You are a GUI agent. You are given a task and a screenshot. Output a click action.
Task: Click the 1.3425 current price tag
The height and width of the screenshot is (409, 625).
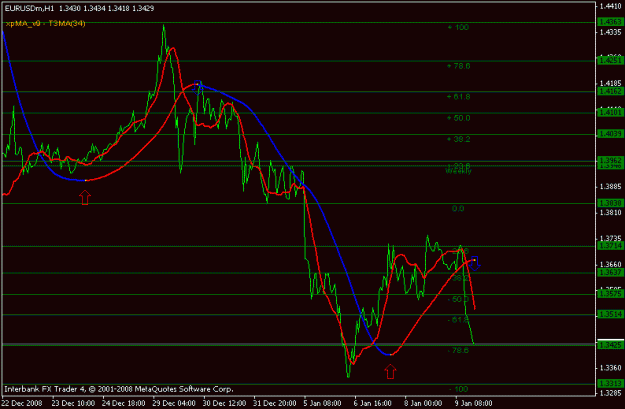click(610, 345)
